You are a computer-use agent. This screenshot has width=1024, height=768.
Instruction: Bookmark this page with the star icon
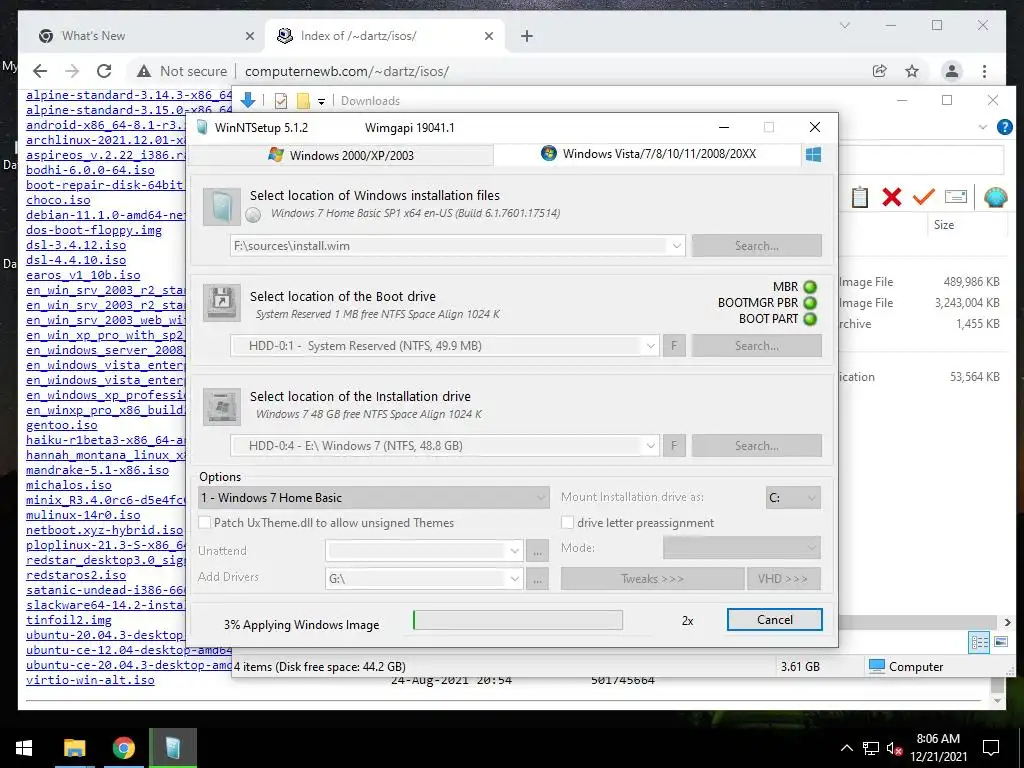[x=912, y=71]
